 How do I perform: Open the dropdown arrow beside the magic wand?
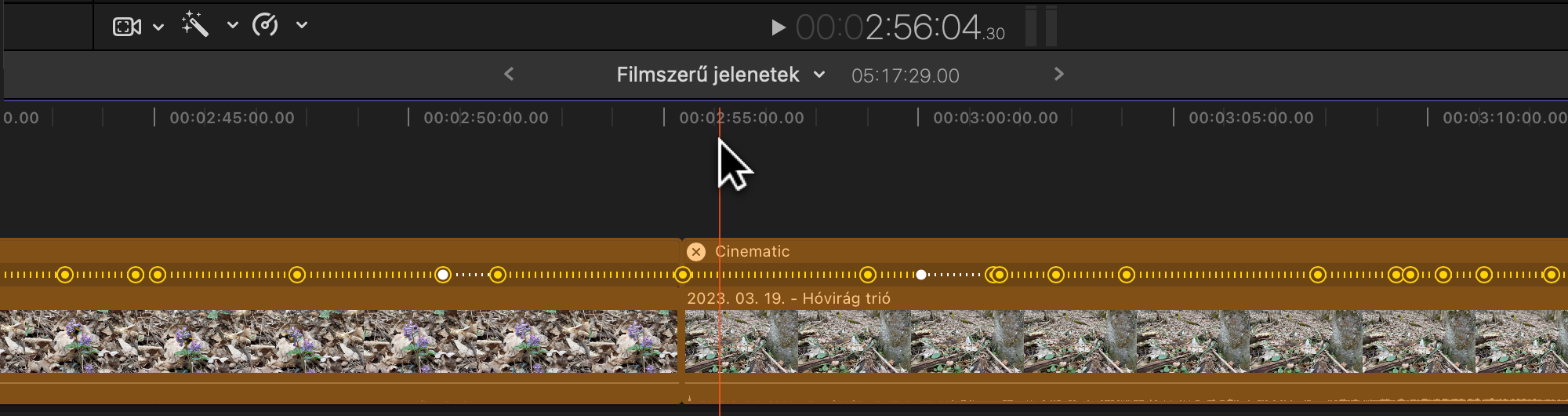pyautogui.click(x=232, y=25)
